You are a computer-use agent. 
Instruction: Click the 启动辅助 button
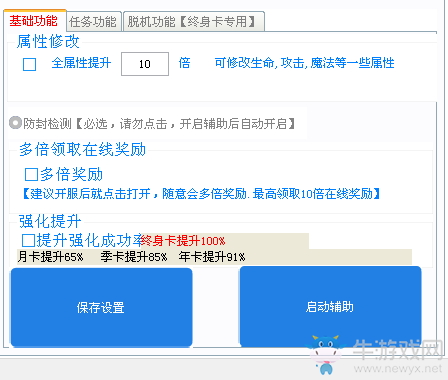pyautogui.click(x=330, y=307)
